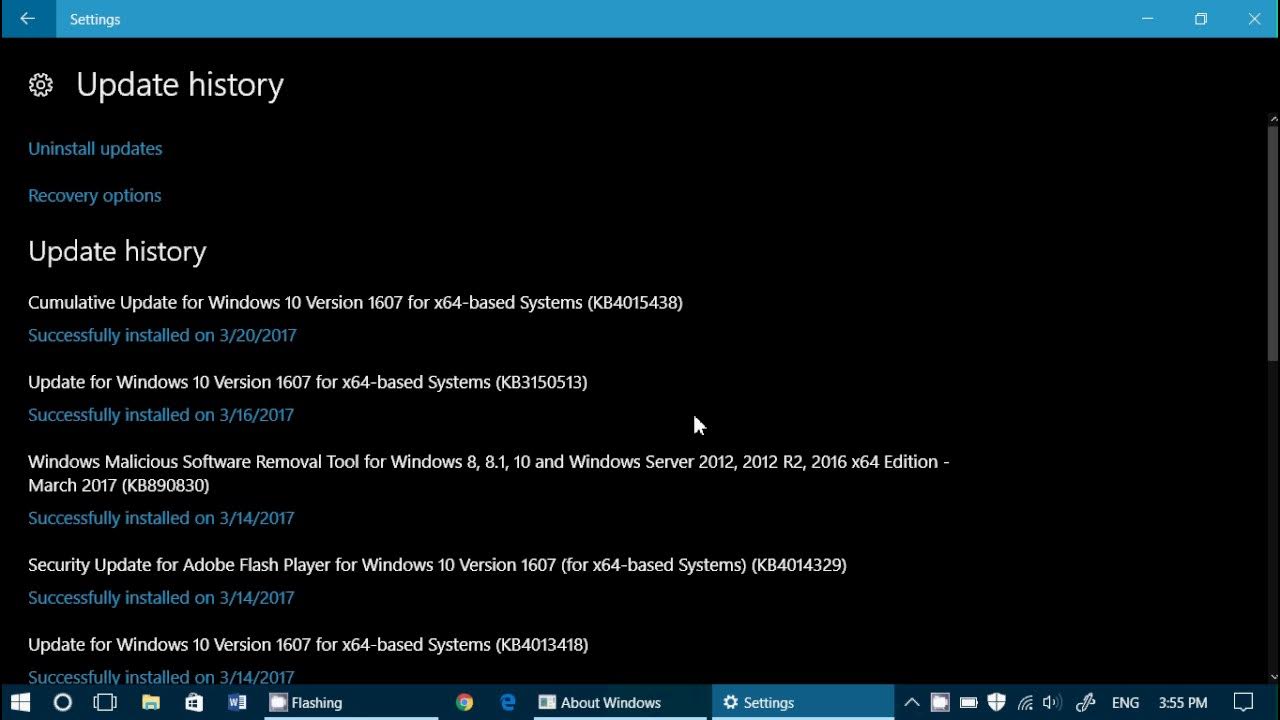This screenshot has width=1280, height=720.
Task: Click the Settings taskbar button
Action: point(803,702)
